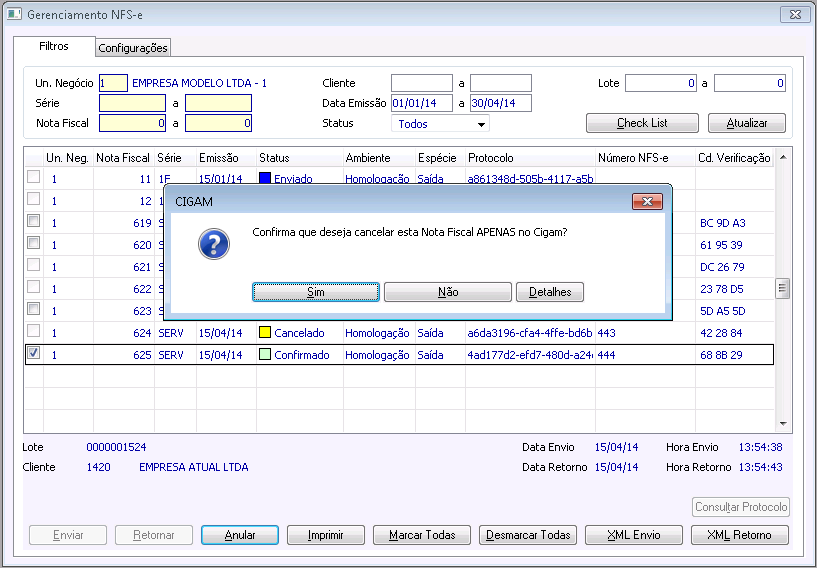Click the Ambiente column header

tap(379, 158)
